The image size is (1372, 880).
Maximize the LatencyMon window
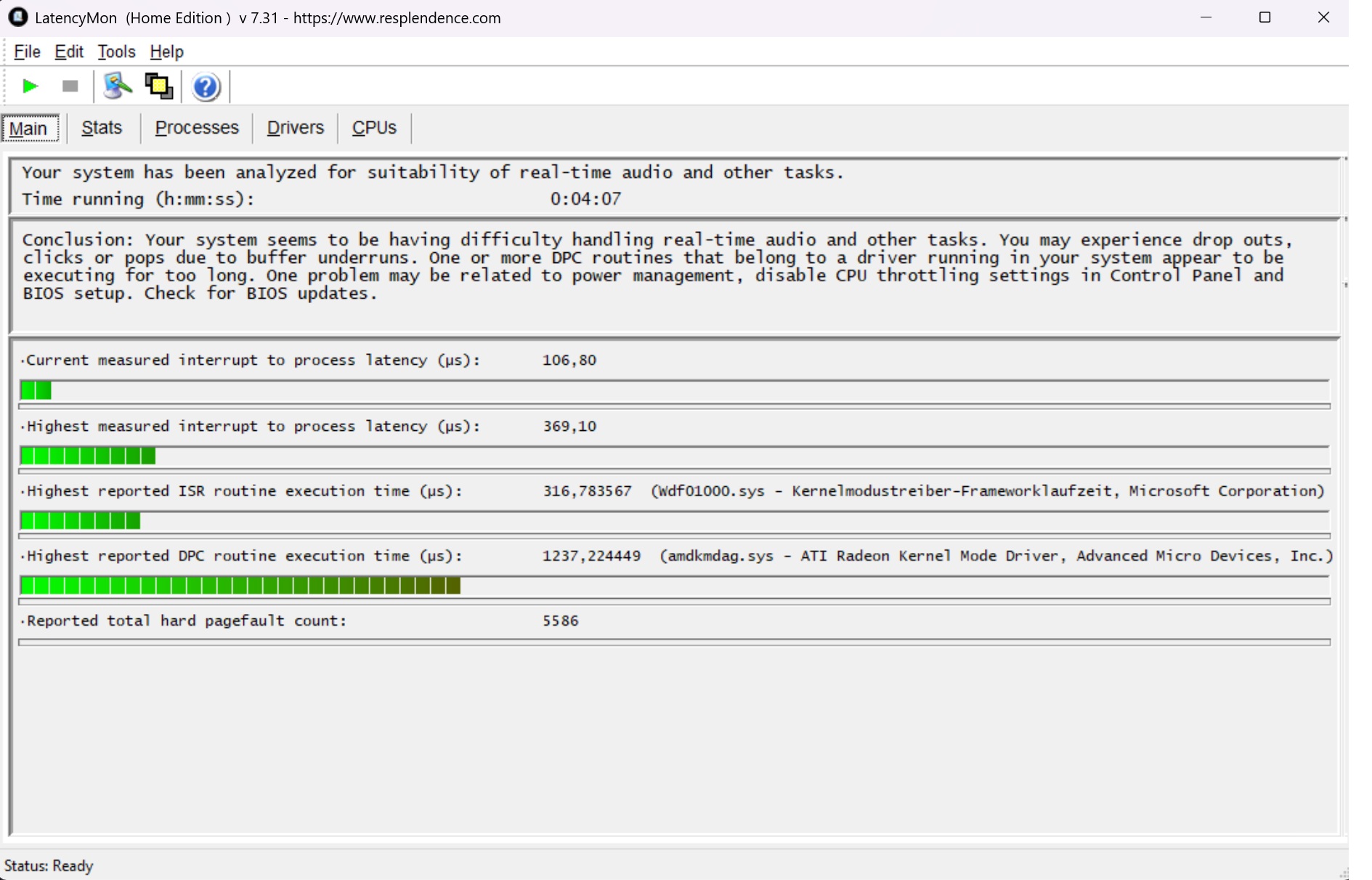coord(1265,17)
